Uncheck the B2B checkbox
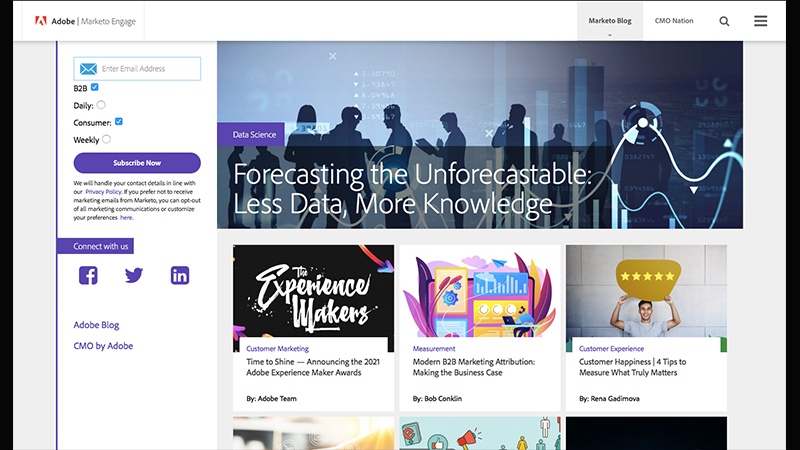 tap(94, 87)
